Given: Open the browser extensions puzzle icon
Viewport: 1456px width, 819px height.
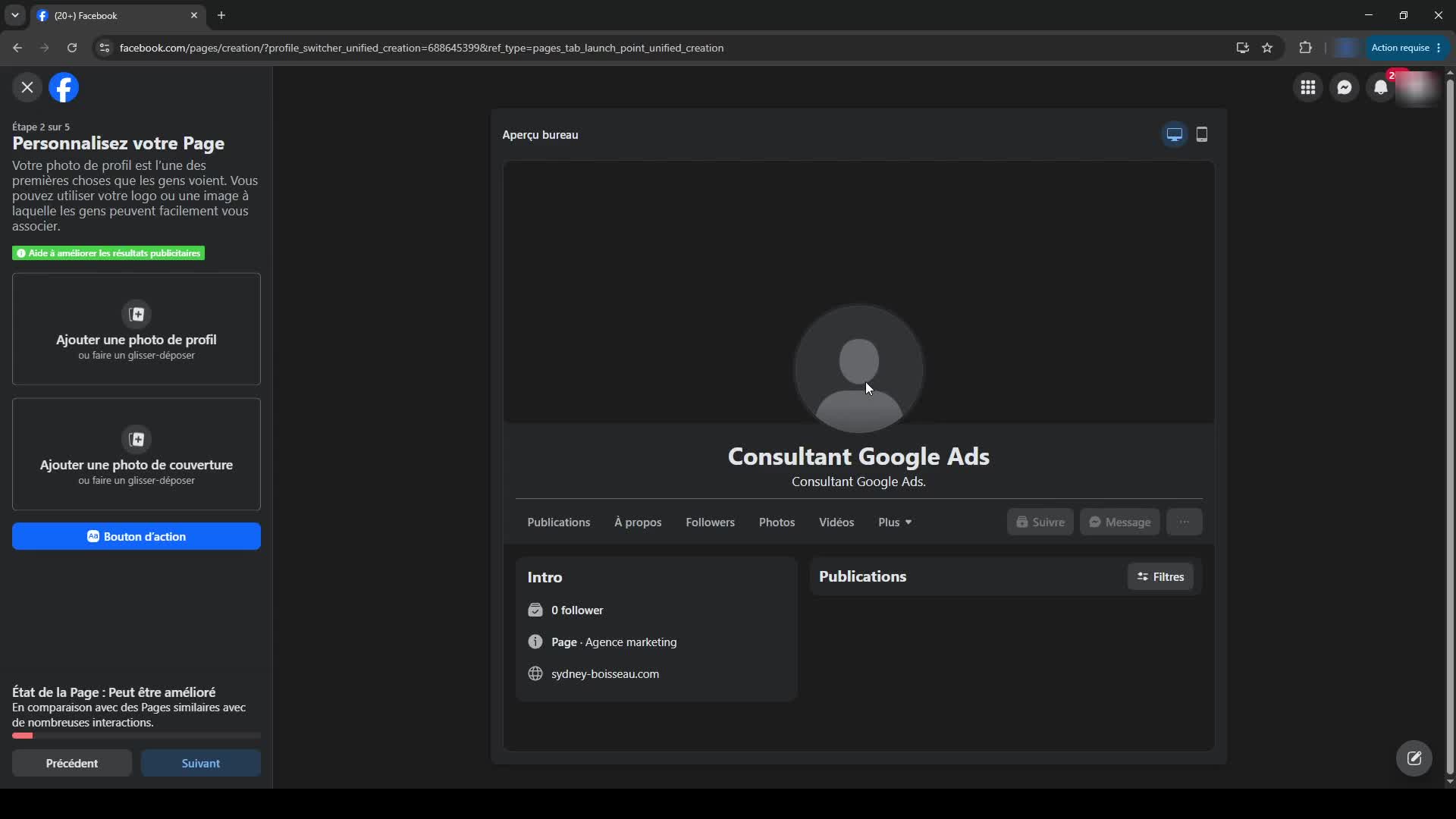Looking at the screenshot, I should [x=1305, y=48].
